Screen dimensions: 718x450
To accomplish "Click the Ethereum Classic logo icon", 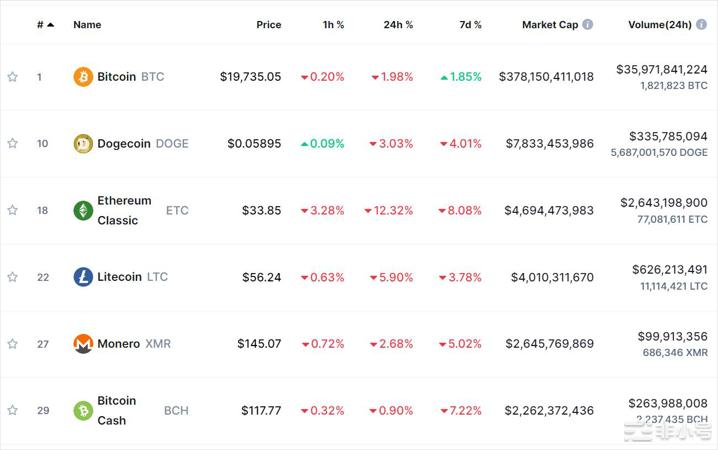I will click(83, 210).
